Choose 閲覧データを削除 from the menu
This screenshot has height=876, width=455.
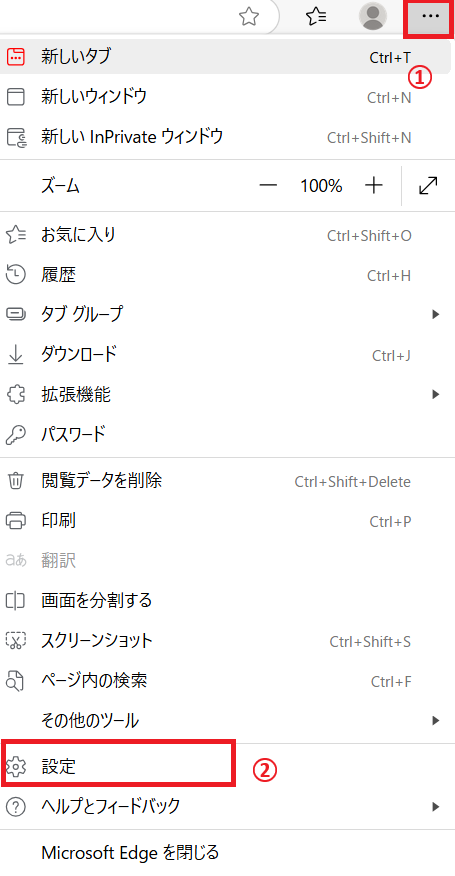[225, 481]
